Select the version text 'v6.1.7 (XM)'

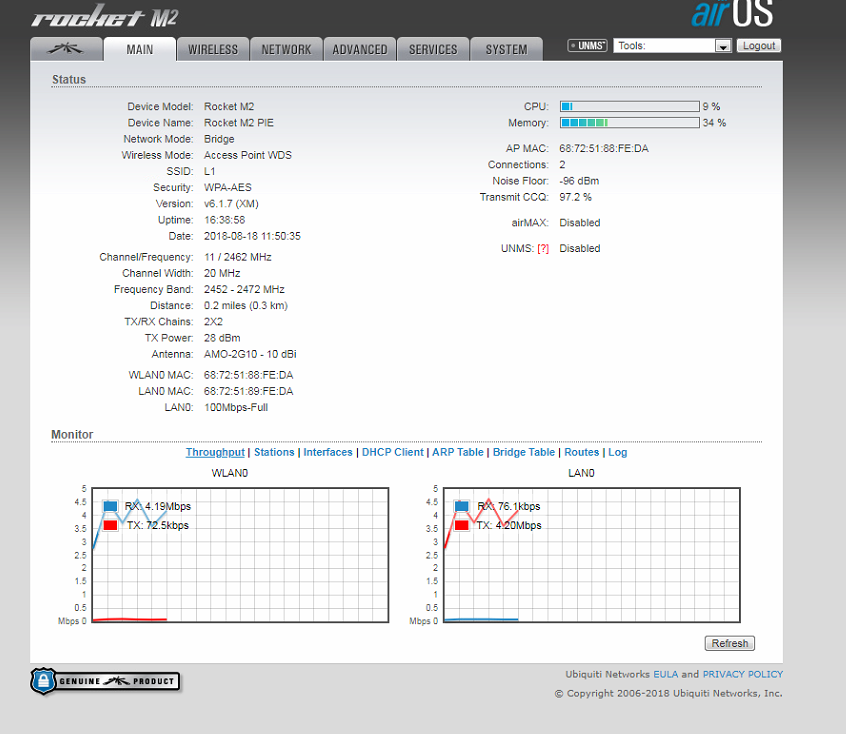231,204
